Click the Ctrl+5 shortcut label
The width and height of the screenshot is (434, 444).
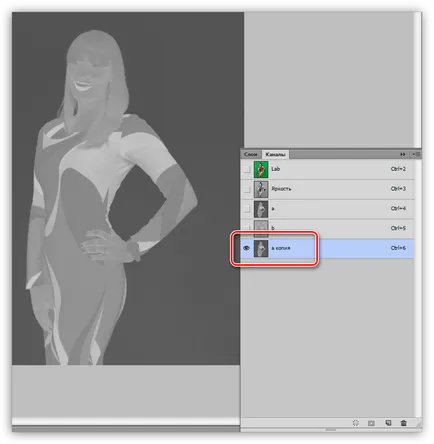398,228
